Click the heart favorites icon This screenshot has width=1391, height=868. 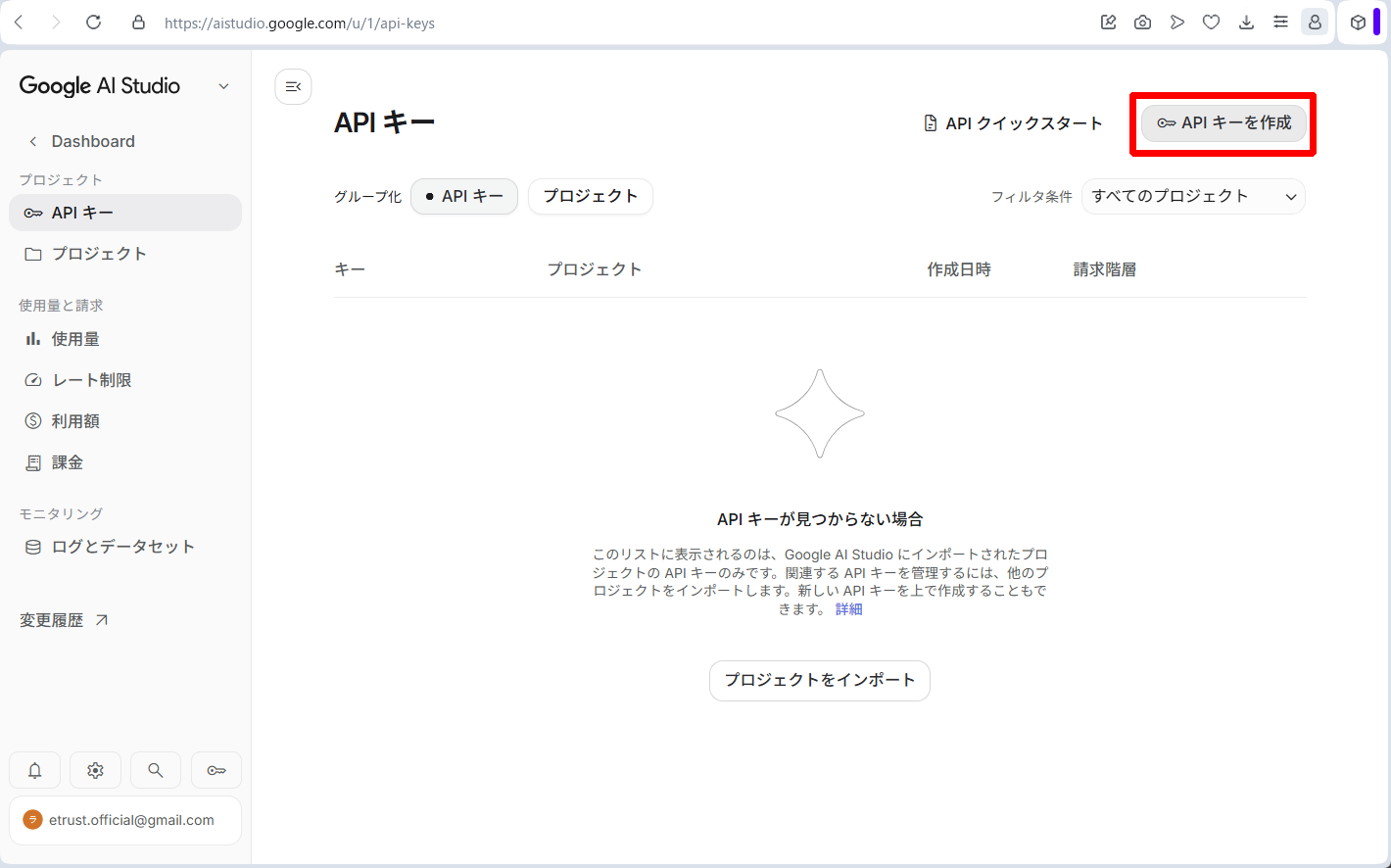(x=1212, y=22)
